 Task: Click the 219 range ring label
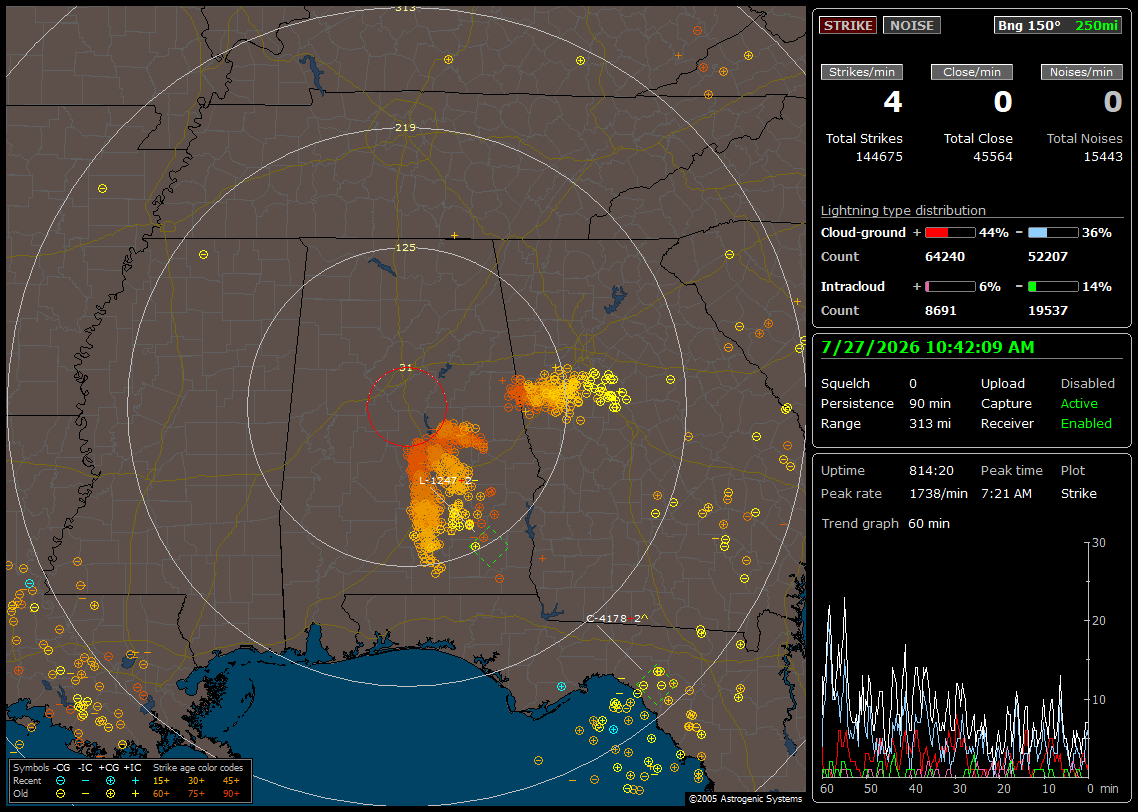(x=405, y=128)
